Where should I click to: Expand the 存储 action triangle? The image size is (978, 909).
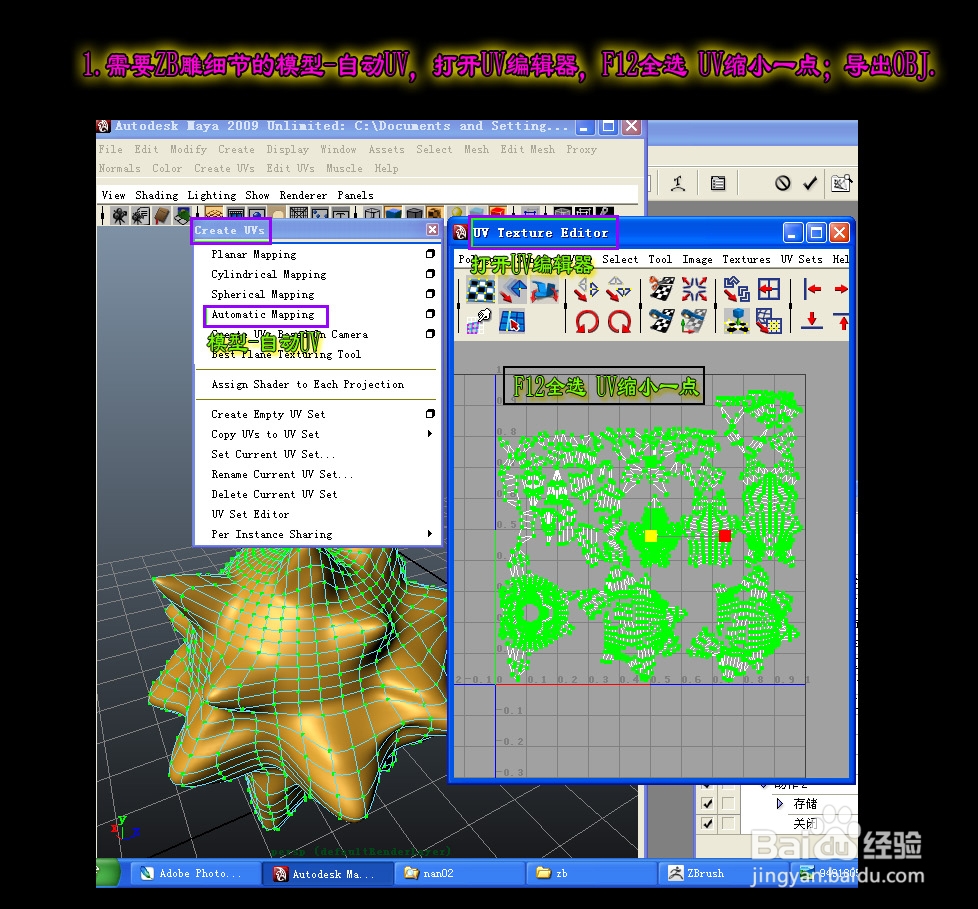click(x=780, y=804)
